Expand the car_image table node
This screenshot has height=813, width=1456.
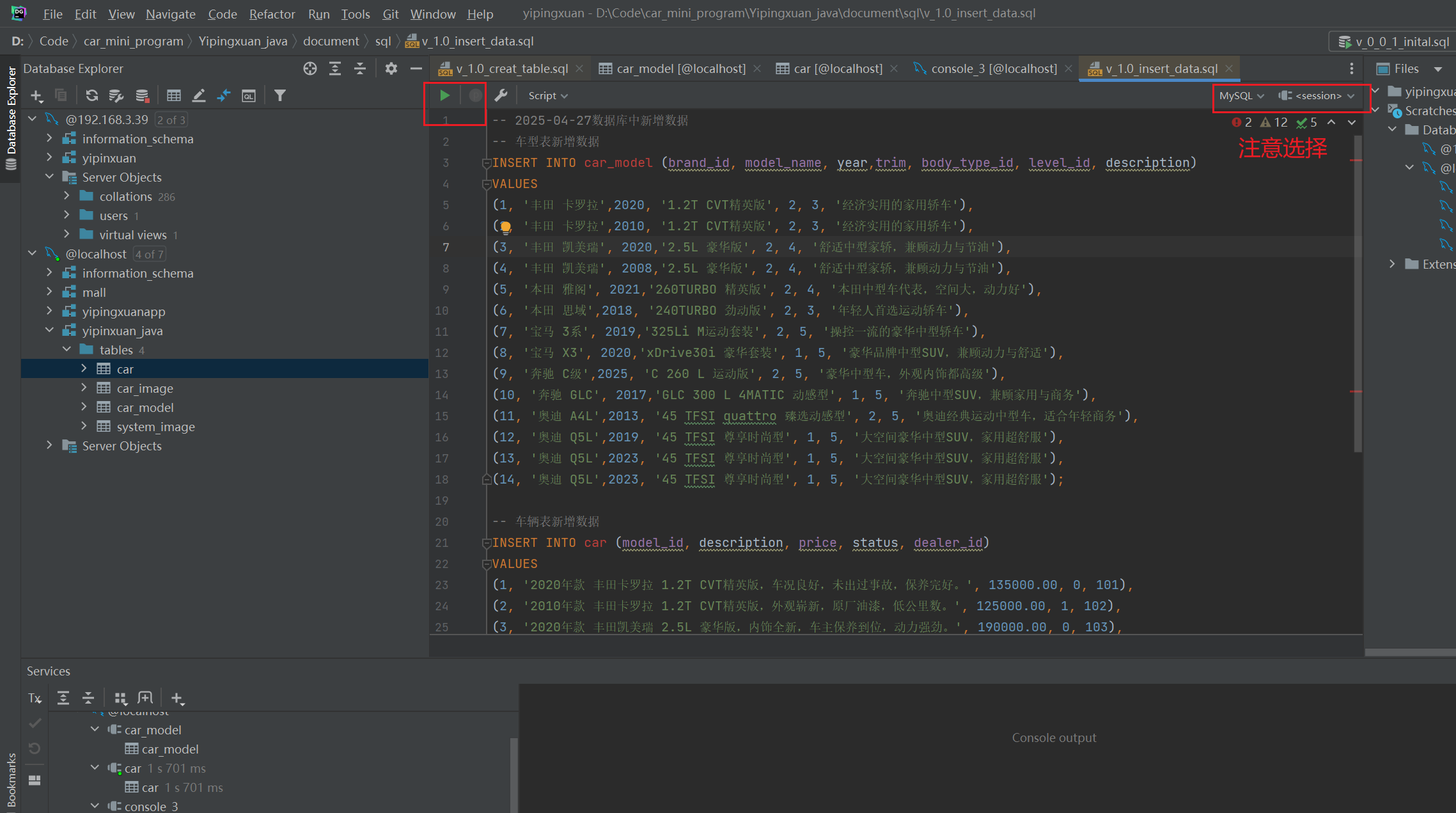point(84,388)
